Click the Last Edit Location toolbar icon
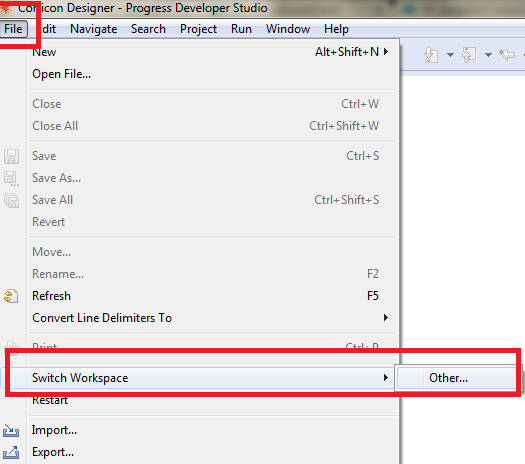This screenshot has width=525, height=464. coord(507,54)
